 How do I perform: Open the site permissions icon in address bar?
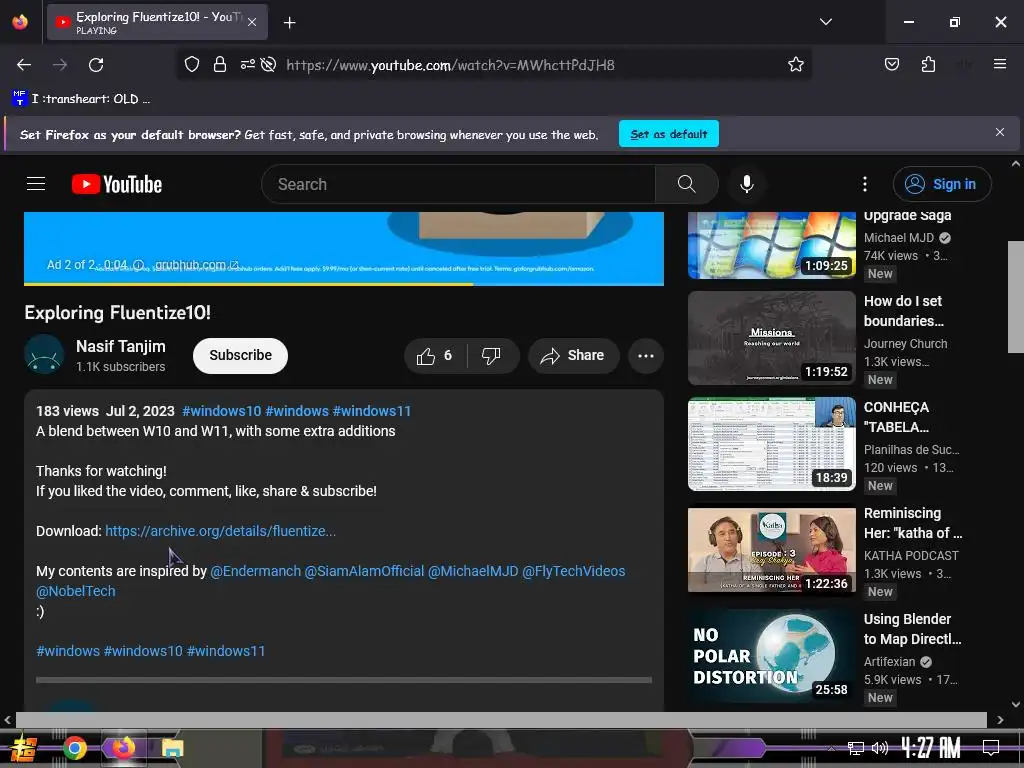pos(248,64)
